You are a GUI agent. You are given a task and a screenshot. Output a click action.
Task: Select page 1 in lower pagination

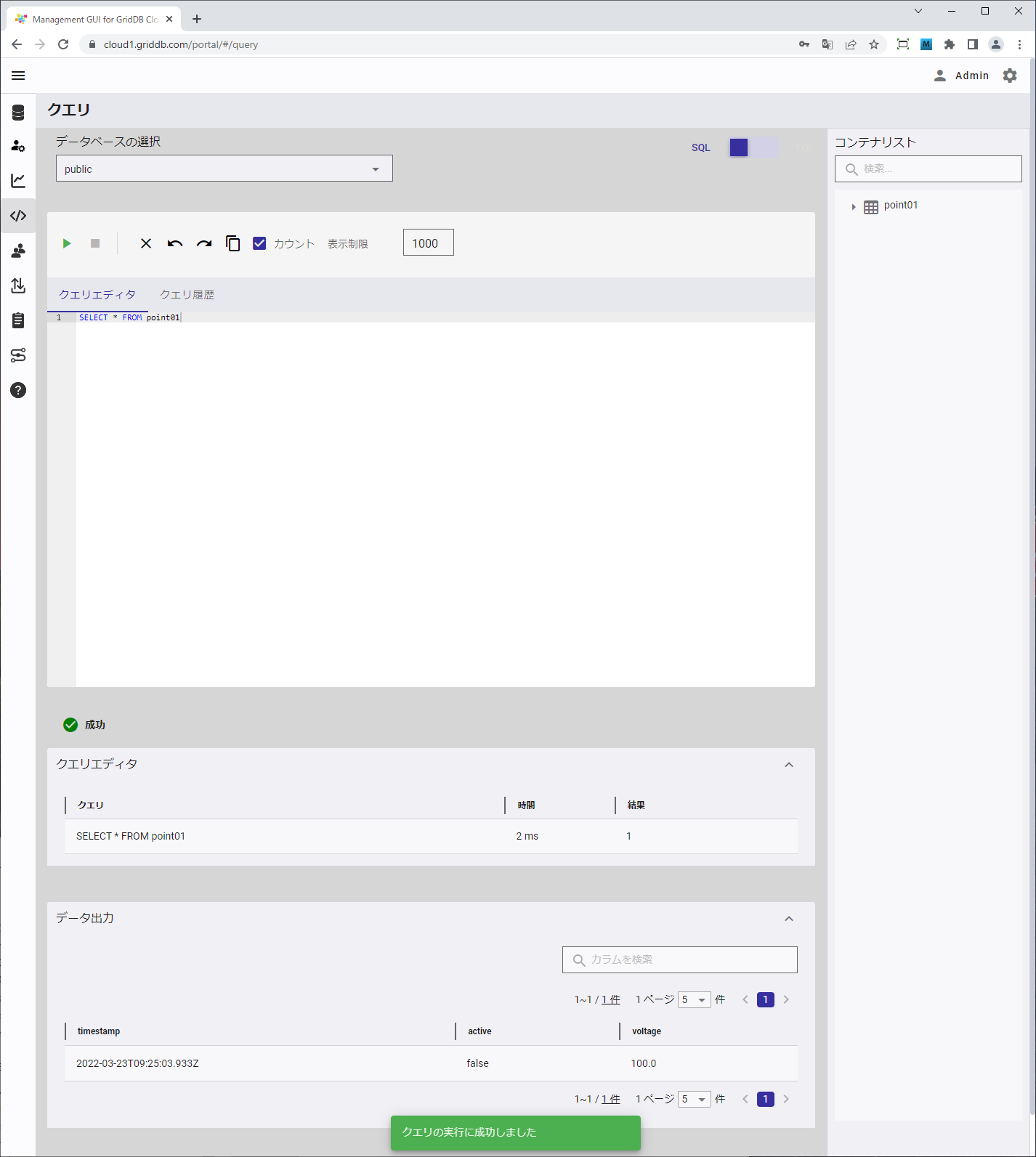pos(766,1099)
